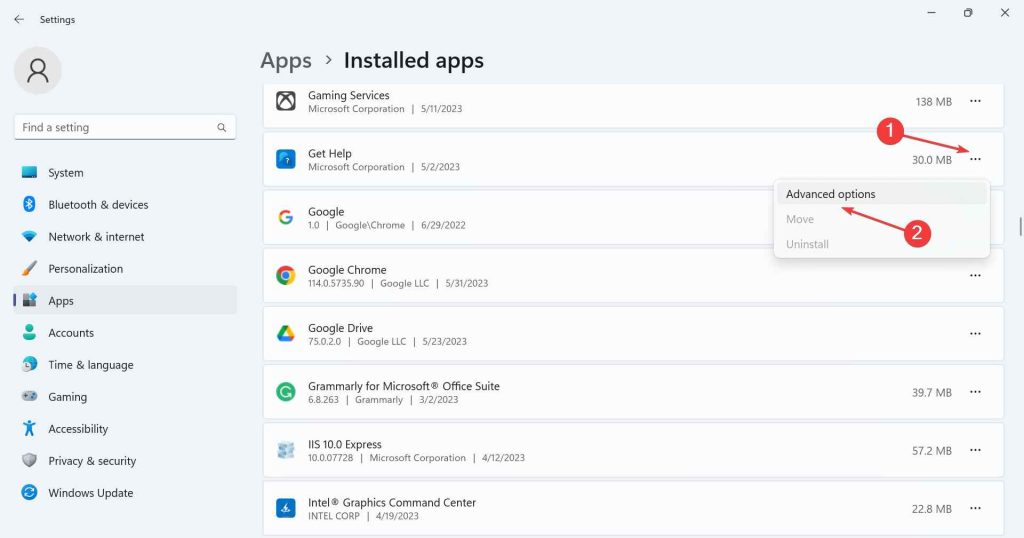Screen dimensions: 1024x538
Task: Select Advanced options in context menu
Action: tap(830, 194)
